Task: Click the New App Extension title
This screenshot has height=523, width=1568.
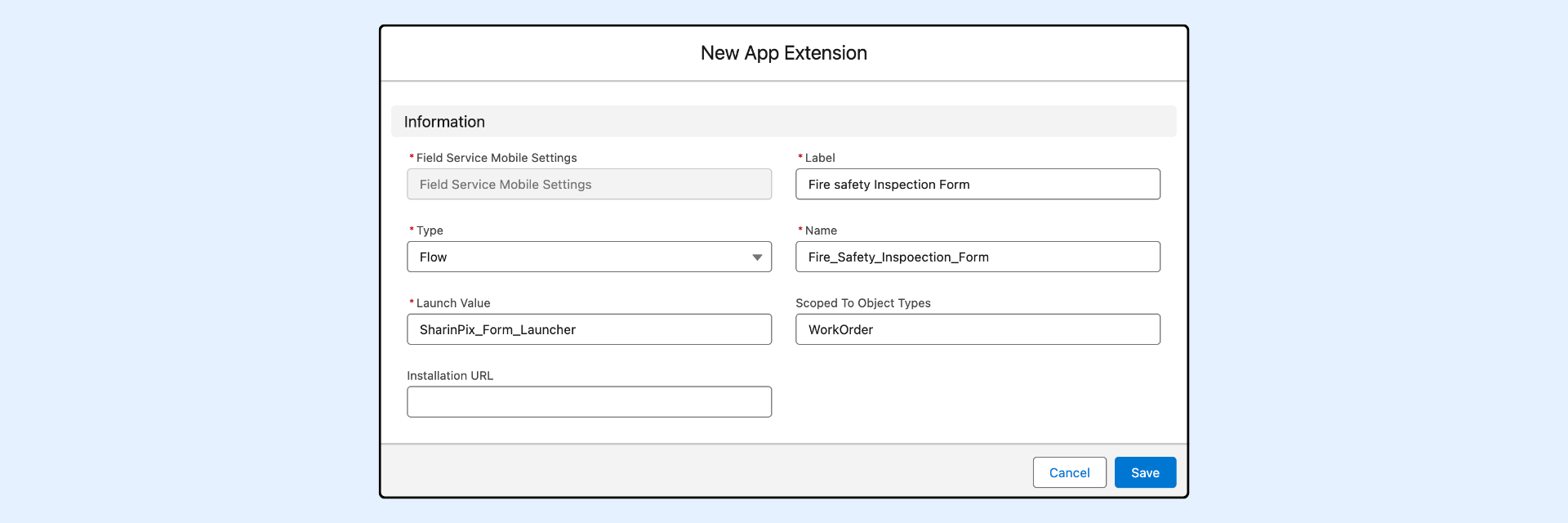Action: pos(783,53)
